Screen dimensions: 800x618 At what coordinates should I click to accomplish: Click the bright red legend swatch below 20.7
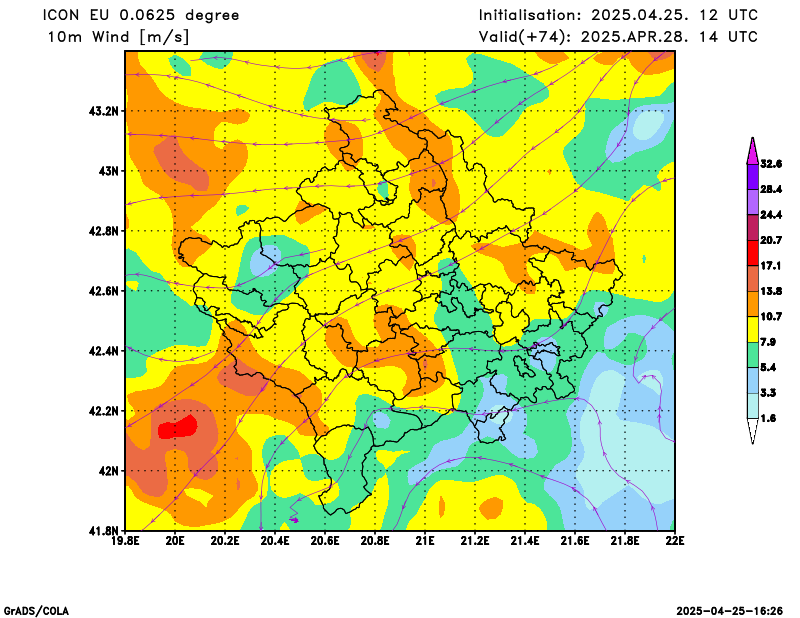[x=752, y=253]
